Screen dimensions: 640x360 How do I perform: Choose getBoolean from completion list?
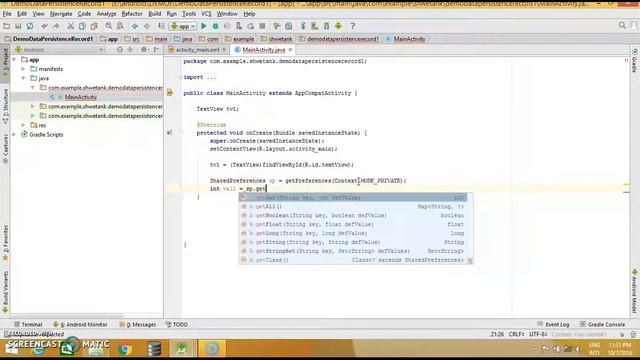click(353, 216)
